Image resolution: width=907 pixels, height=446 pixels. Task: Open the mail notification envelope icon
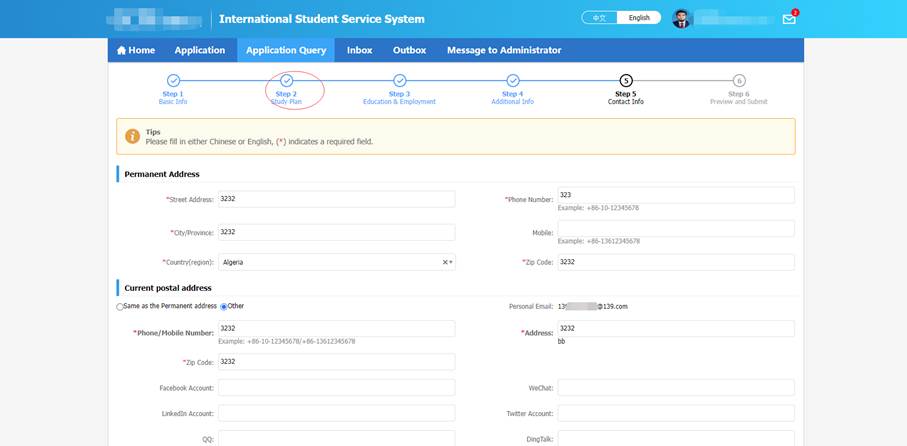(789, 19)
